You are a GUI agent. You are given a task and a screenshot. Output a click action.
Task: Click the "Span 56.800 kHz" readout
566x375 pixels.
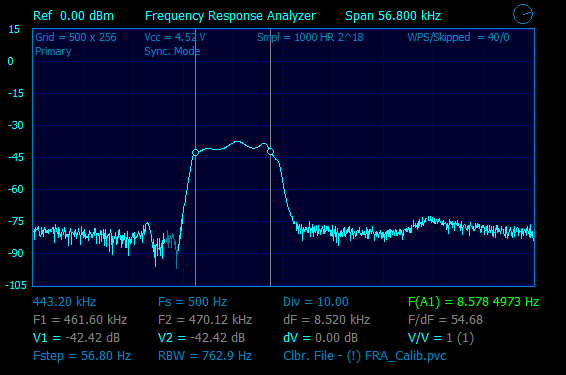(393, 16)
